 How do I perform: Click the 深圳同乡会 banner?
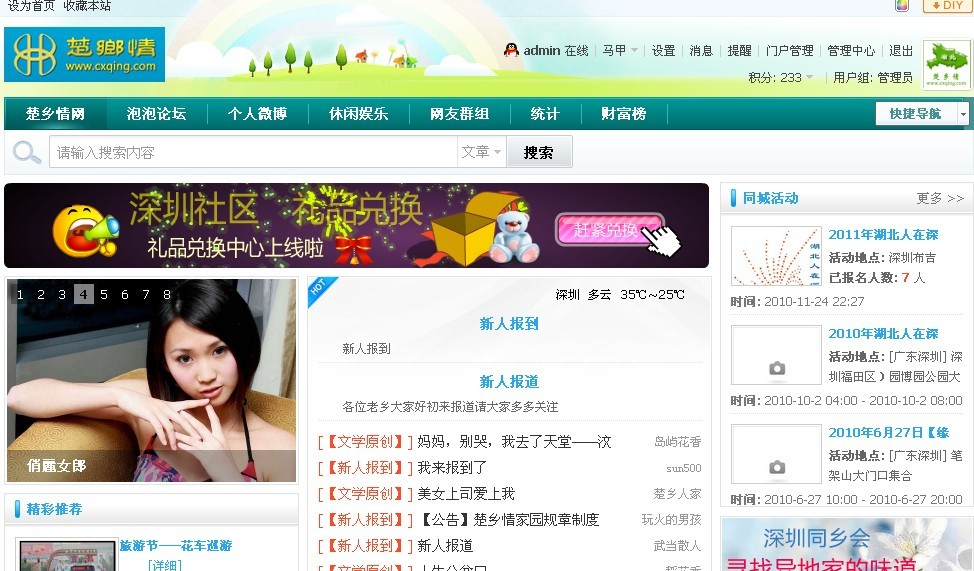pos(847,544)
